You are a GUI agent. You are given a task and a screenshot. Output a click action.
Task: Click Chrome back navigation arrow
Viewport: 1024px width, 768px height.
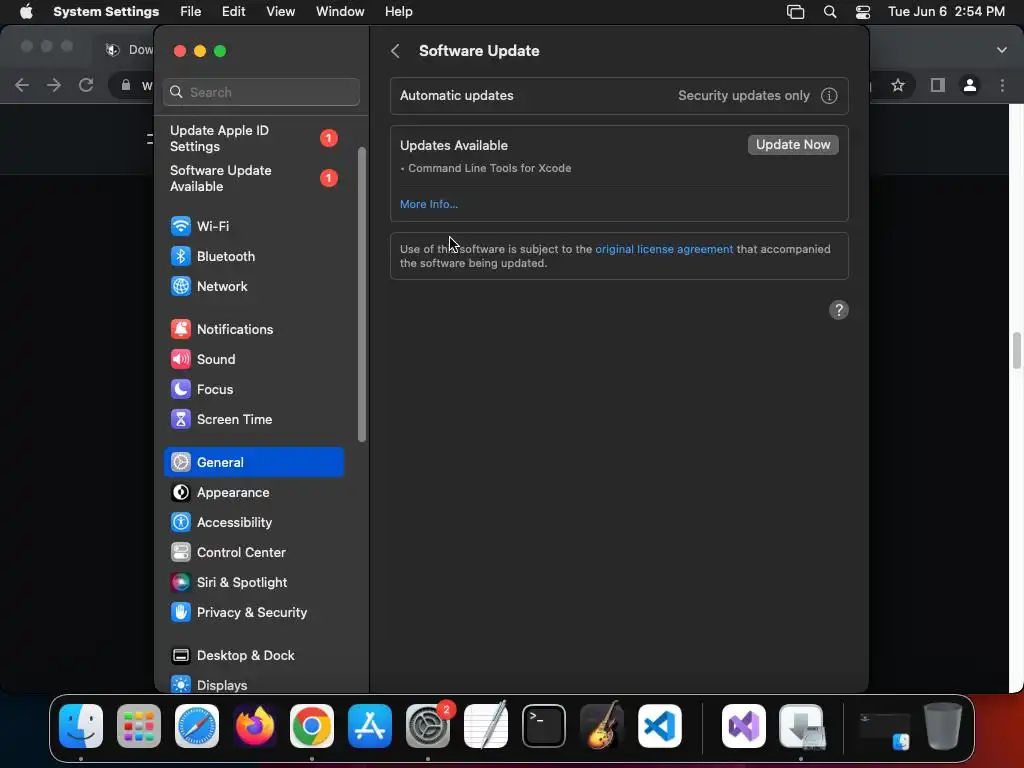[22, 85]
